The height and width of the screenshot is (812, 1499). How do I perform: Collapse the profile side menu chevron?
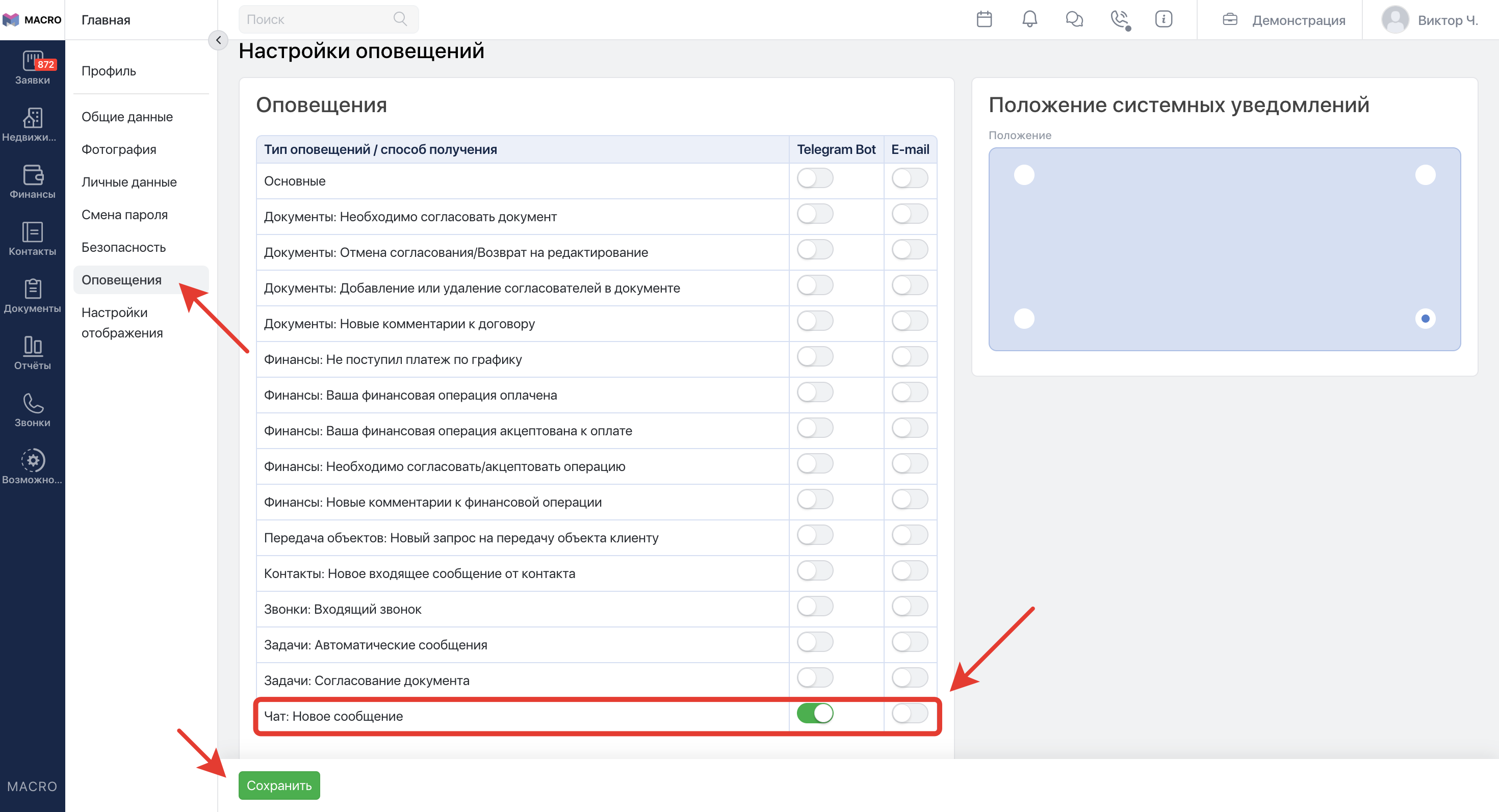[x=218, y=40]
